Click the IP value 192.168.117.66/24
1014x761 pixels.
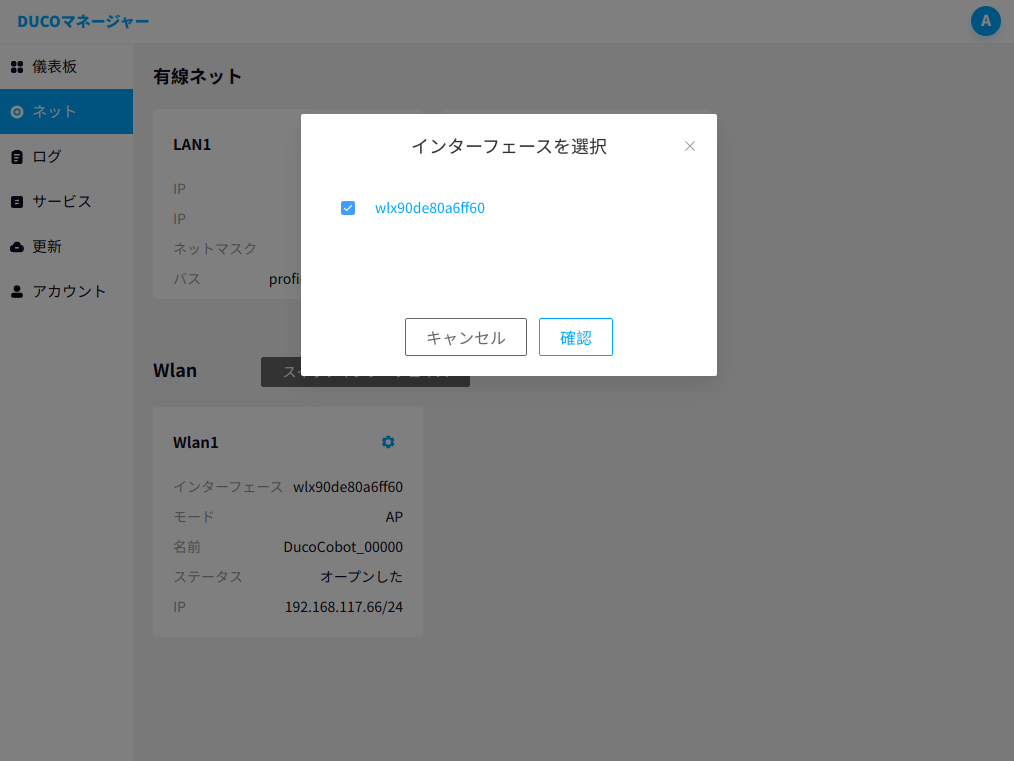(x=344, y=606)
